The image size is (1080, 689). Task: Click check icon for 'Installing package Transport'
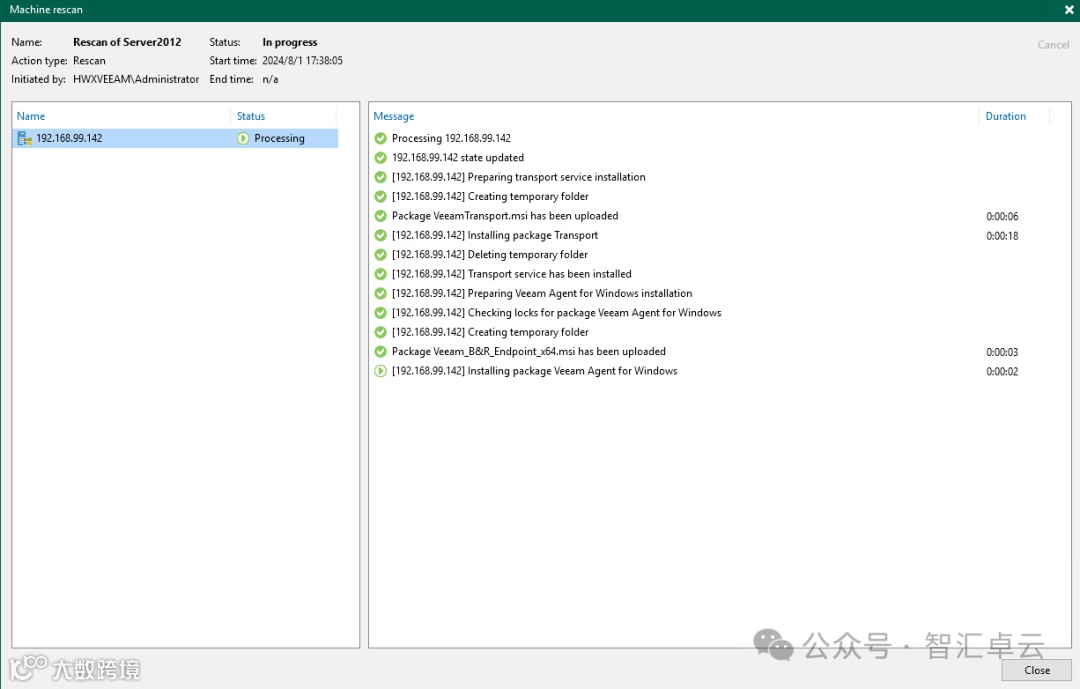pos(380,235)
